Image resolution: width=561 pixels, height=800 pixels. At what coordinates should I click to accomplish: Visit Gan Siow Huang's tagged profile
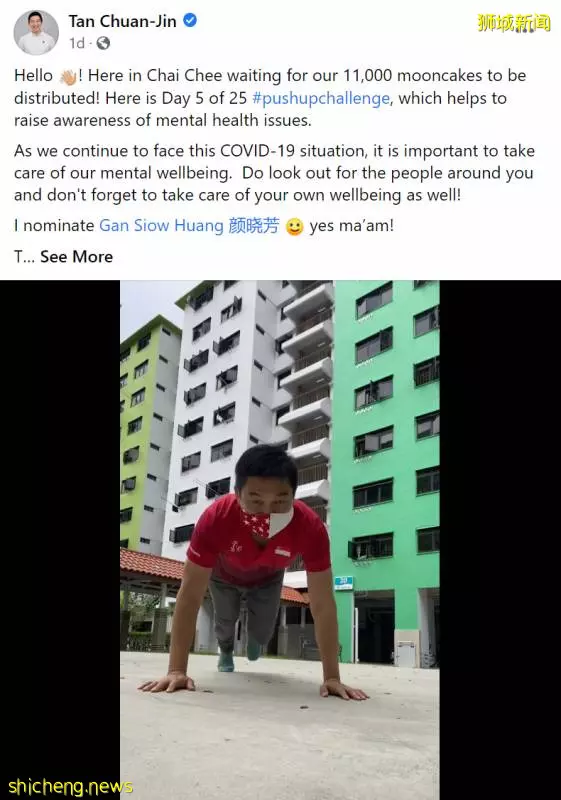pyautogui.click(x=189, y=226)
